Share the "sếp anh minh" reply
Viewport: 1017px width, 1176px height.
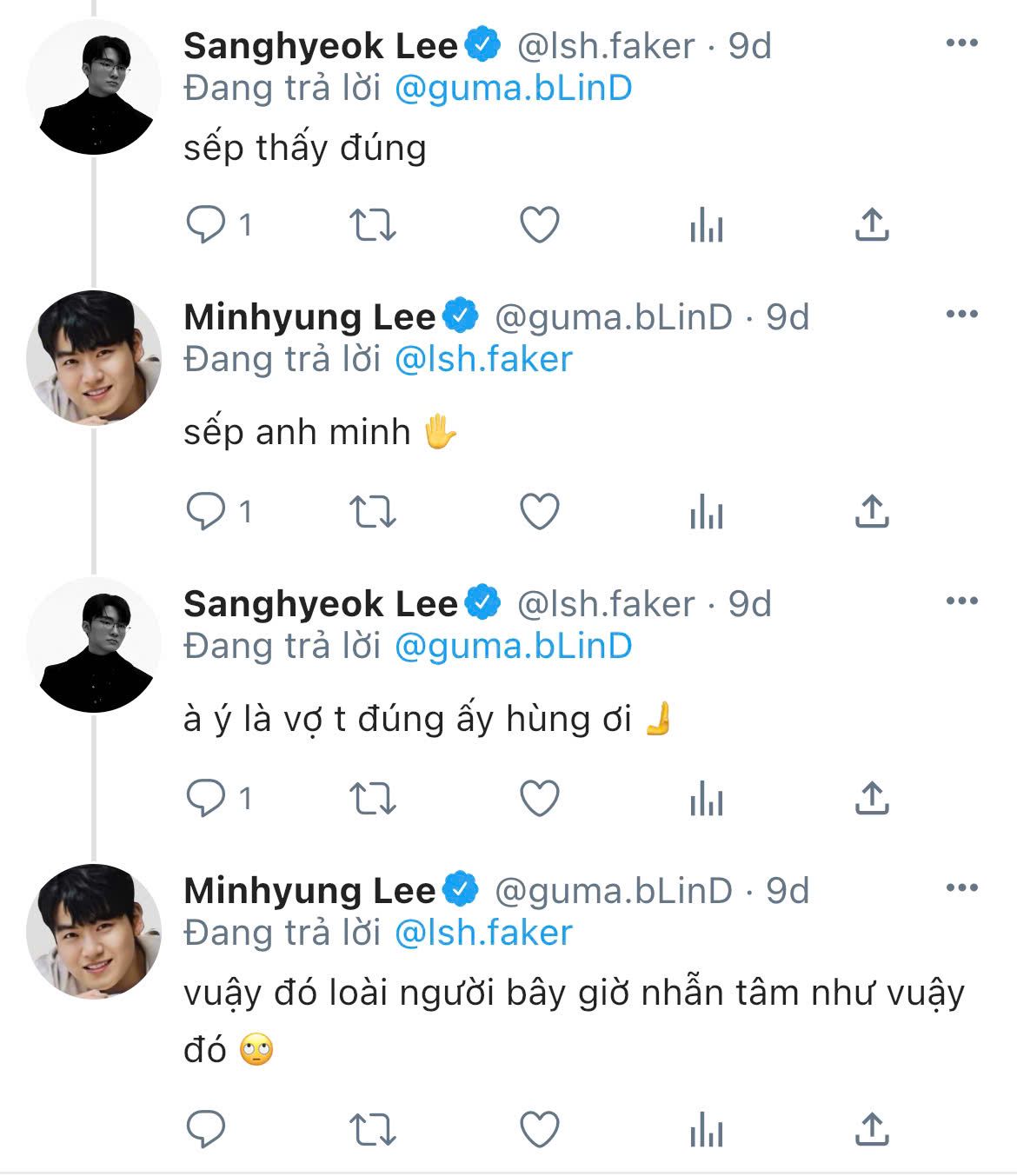click(872, 511)
